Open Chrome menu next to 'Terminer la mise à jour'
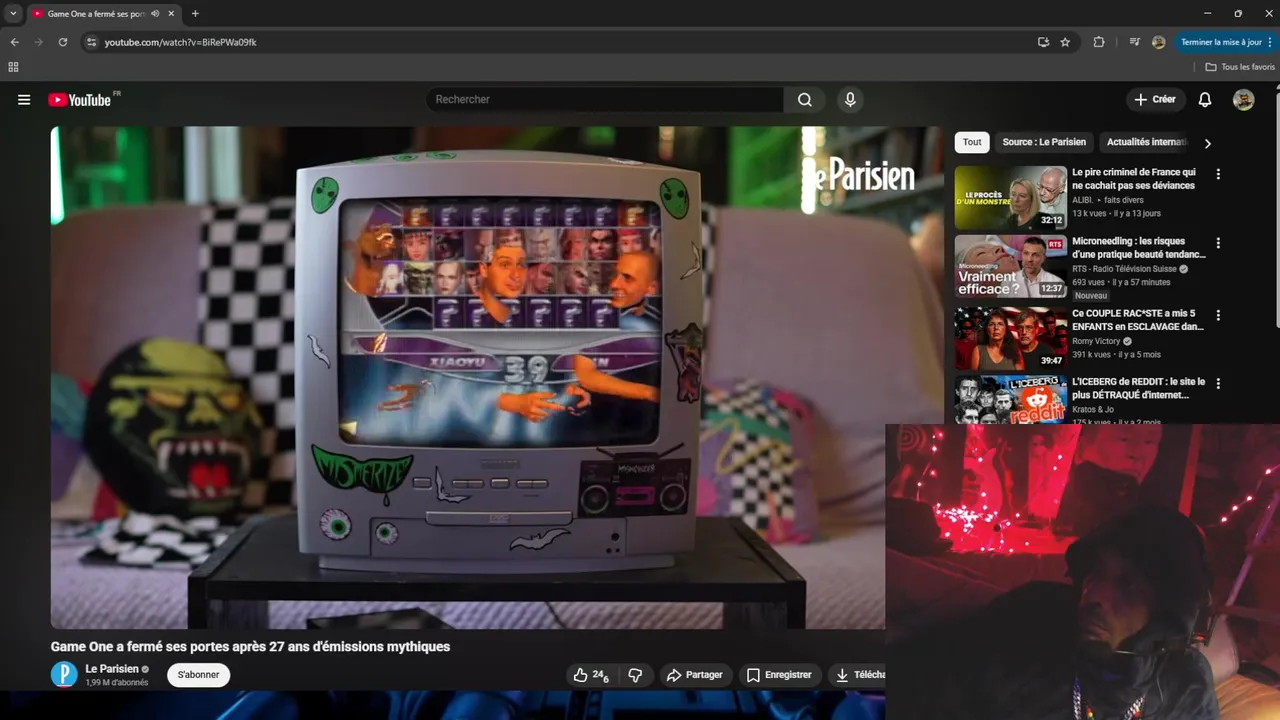1280x720 pixels. coord(1270,42)
